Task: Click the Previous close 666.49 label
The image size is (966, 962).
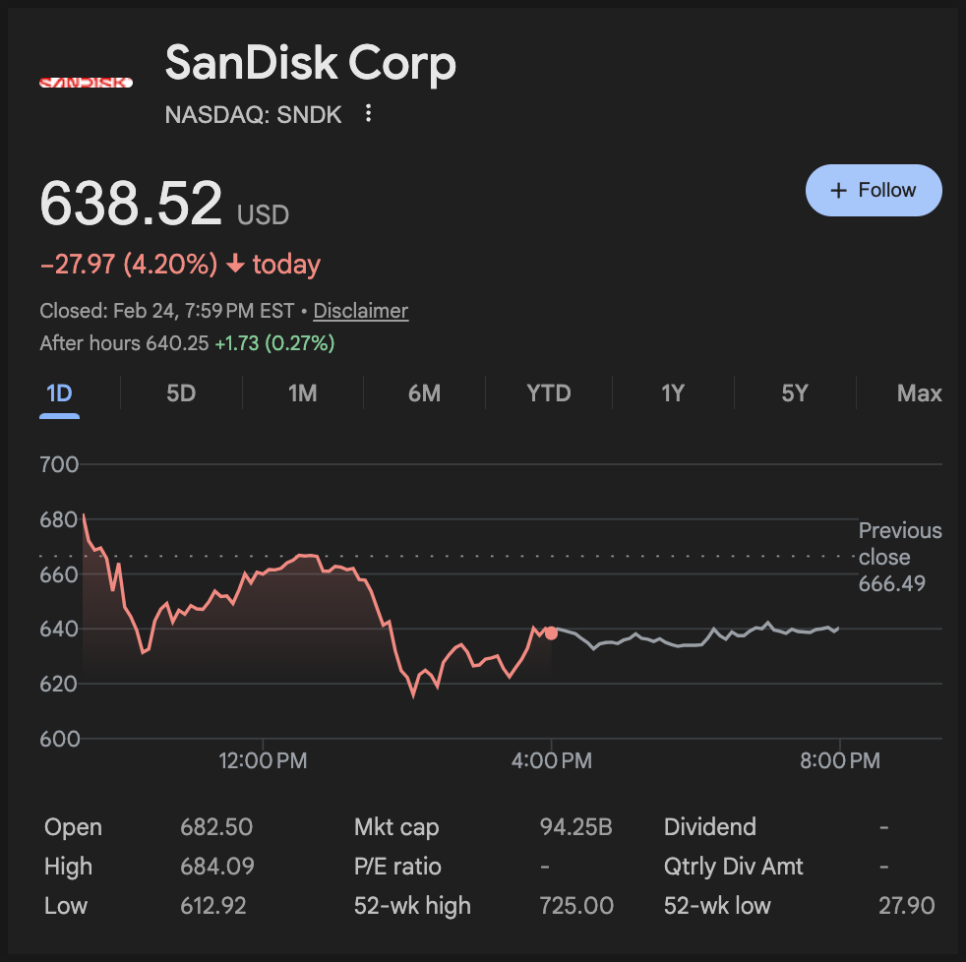Action: point(899,557)
